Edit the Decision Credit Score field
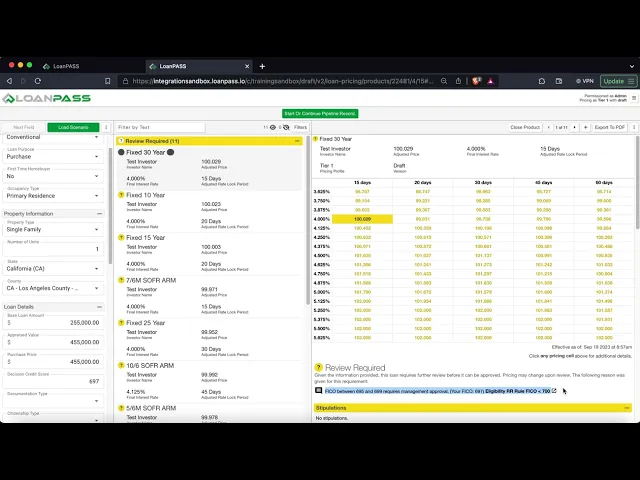The image size is (640, 480). coord(53,379)
